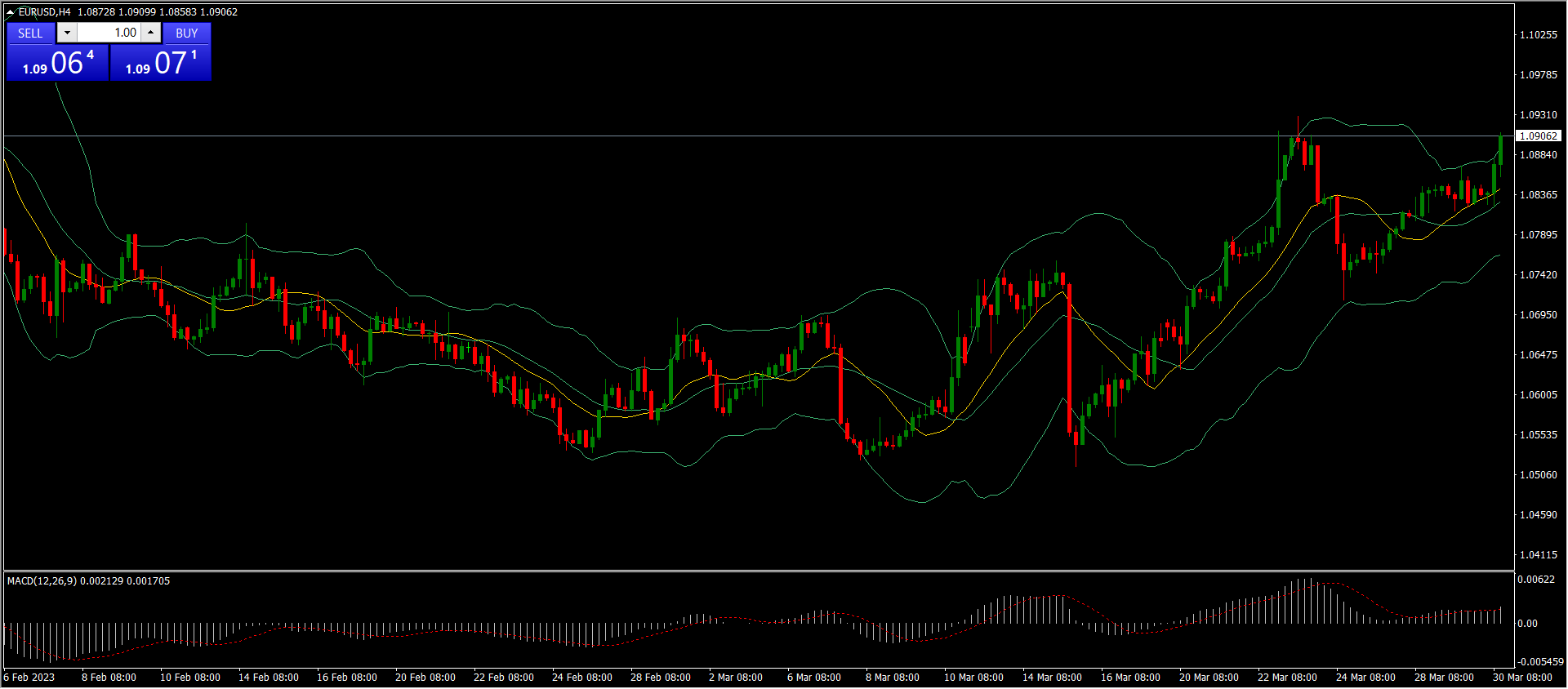
Task: Click the 1.05060 price axis label
Action: point(1538,475)
